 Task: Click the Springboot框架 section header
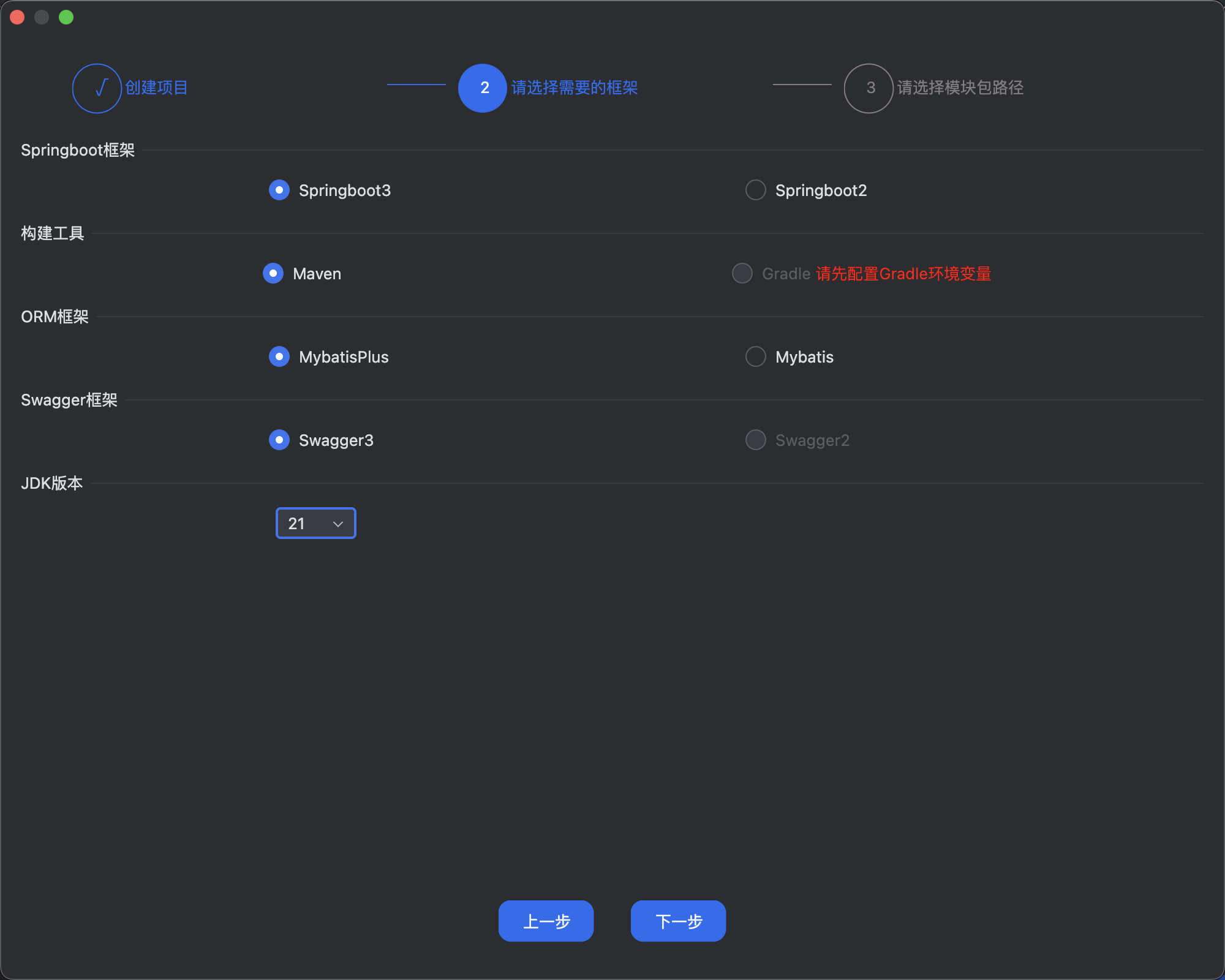[78, 150]
